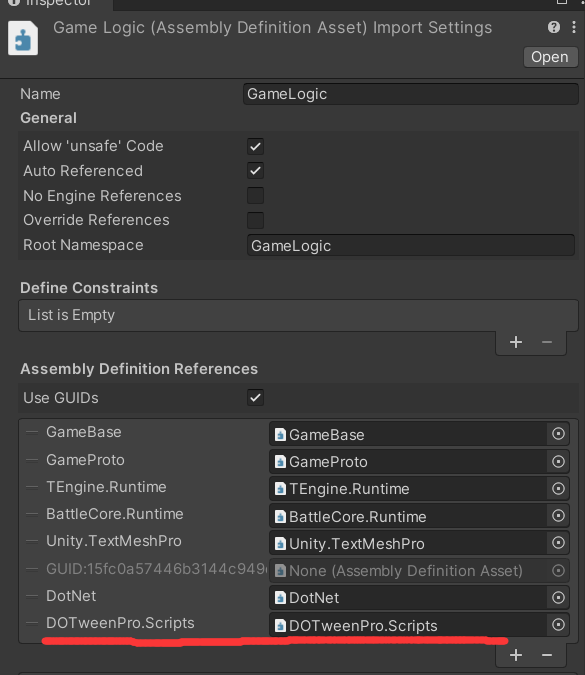Toggle Allow 'unsafe' Code checkbox
Image resolution: width=585 pixels, height=675 pixels.
pos(255,146)
